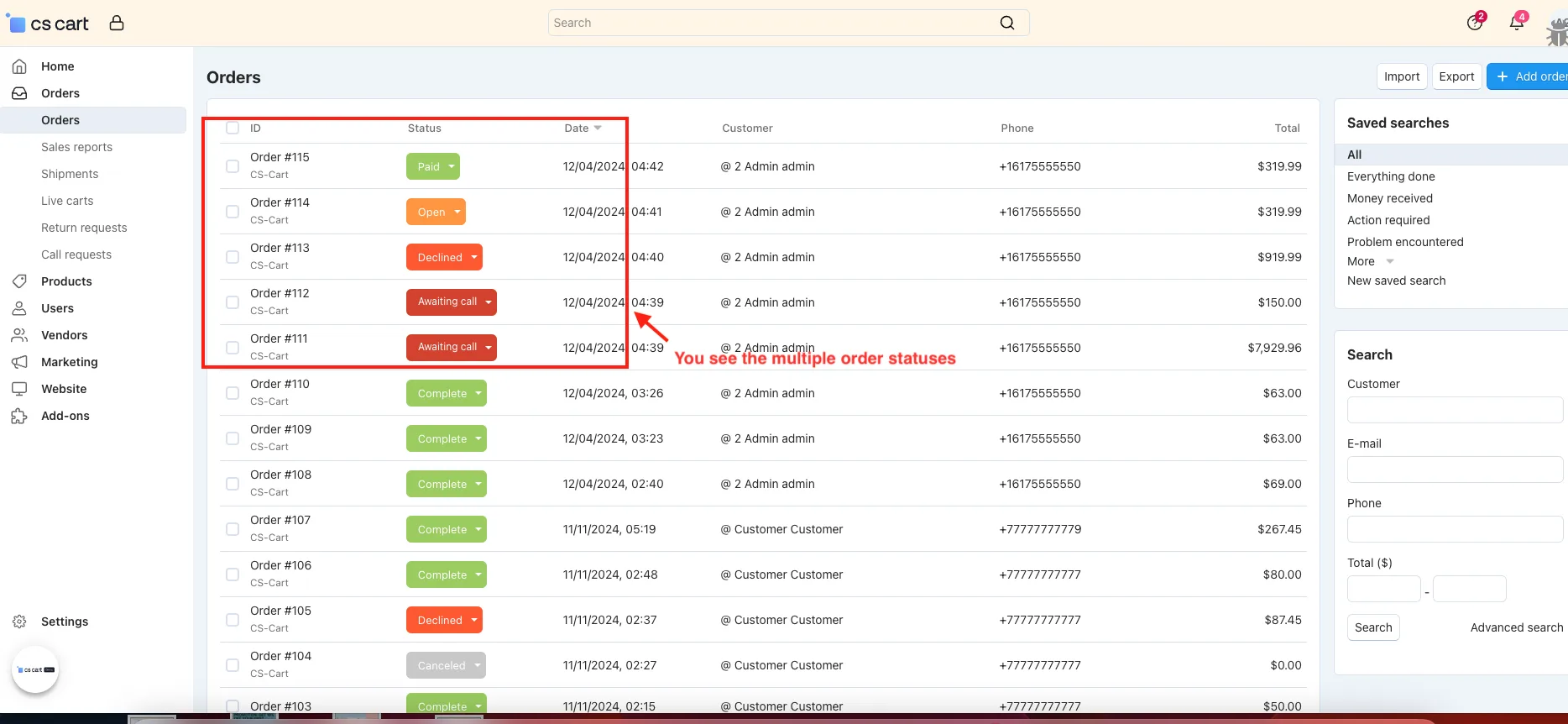Select the Money received saved search

click(1390, 198)
